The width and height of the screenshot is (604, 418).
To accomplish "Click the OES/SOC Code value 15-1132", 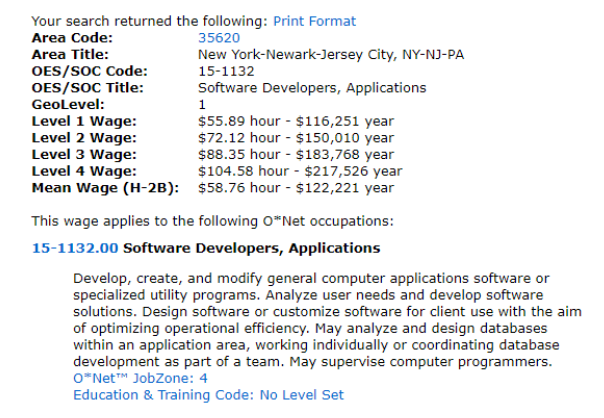I will click(226, 71).
